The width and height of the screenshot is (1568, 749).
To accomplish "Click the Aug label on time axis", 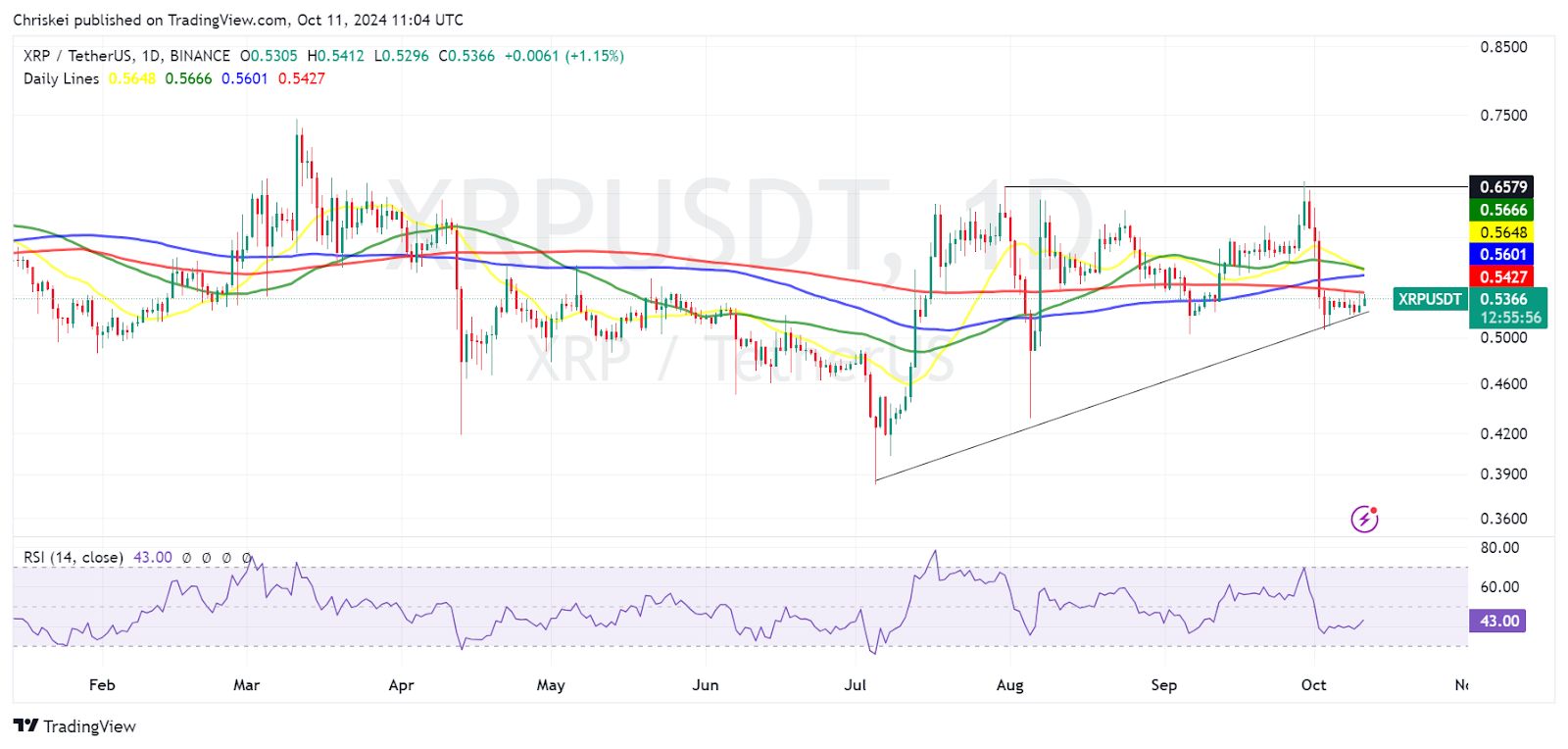I will [1010, 684].
